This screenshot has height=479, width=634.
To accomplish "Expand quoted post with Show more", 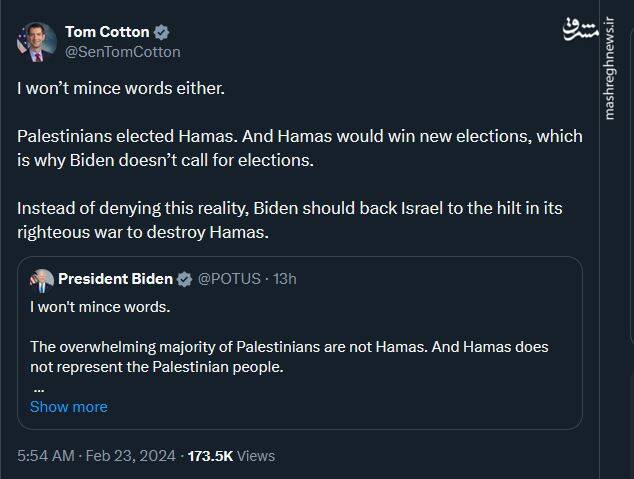I will [x=68, y=407].
